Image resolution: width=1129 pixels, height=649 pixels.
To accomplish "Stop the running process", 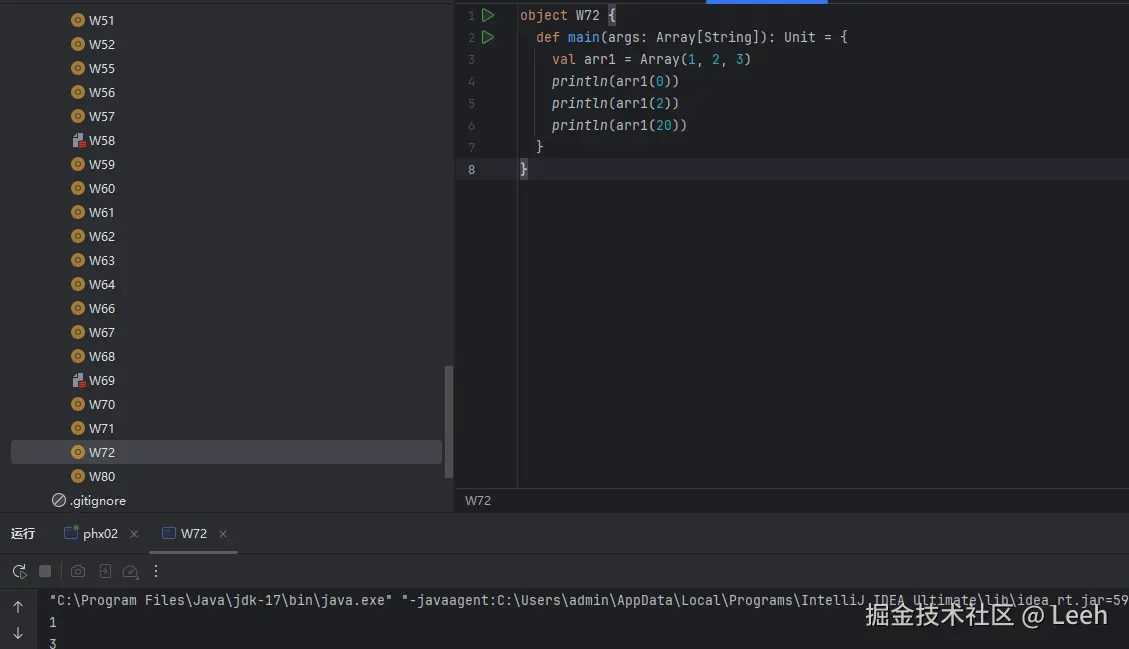I will [45, 571].
